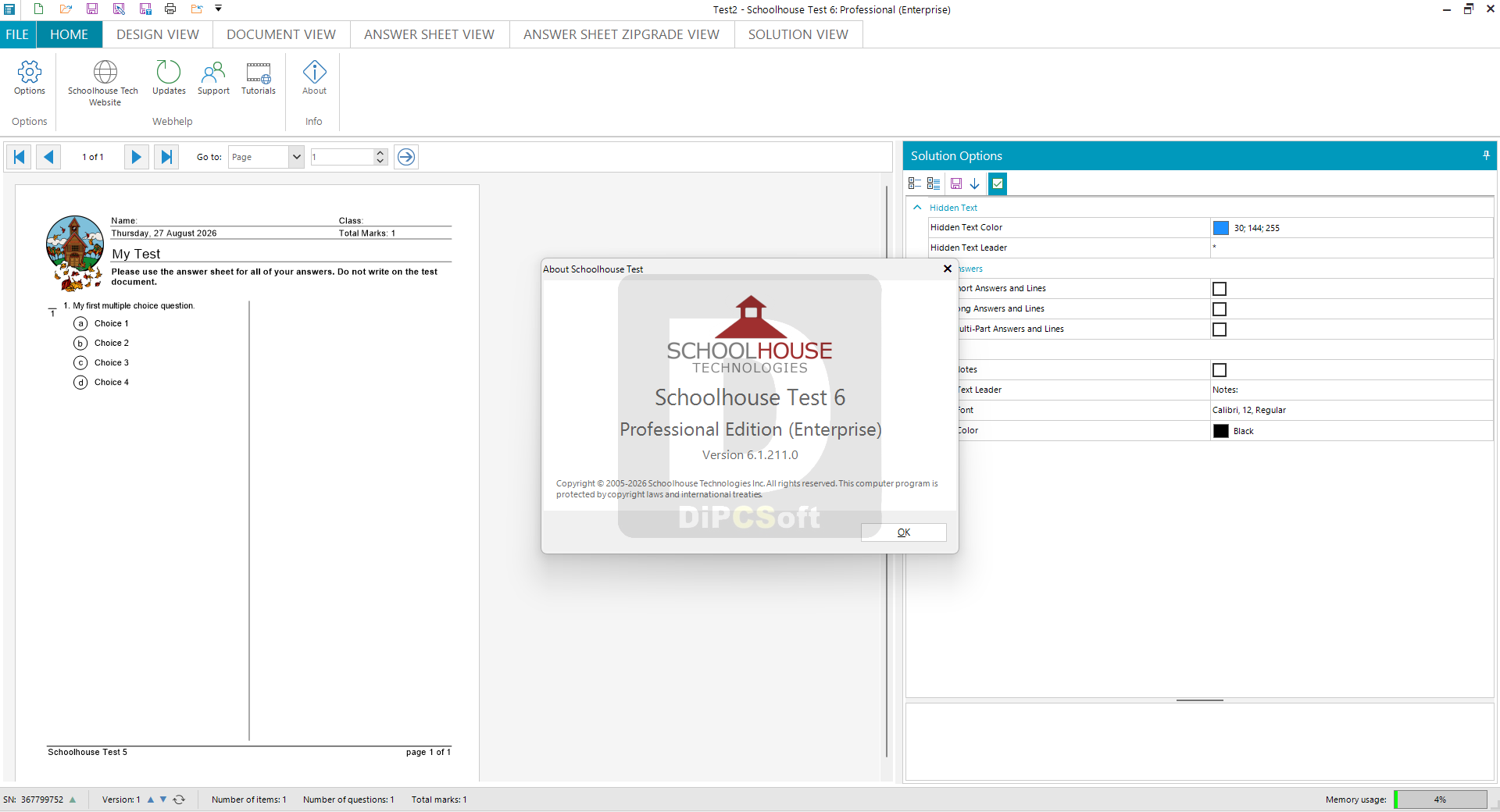This screenshot has height=812, width=1500.
Task: Click the About info icon in ribbon
Action: 315,78
